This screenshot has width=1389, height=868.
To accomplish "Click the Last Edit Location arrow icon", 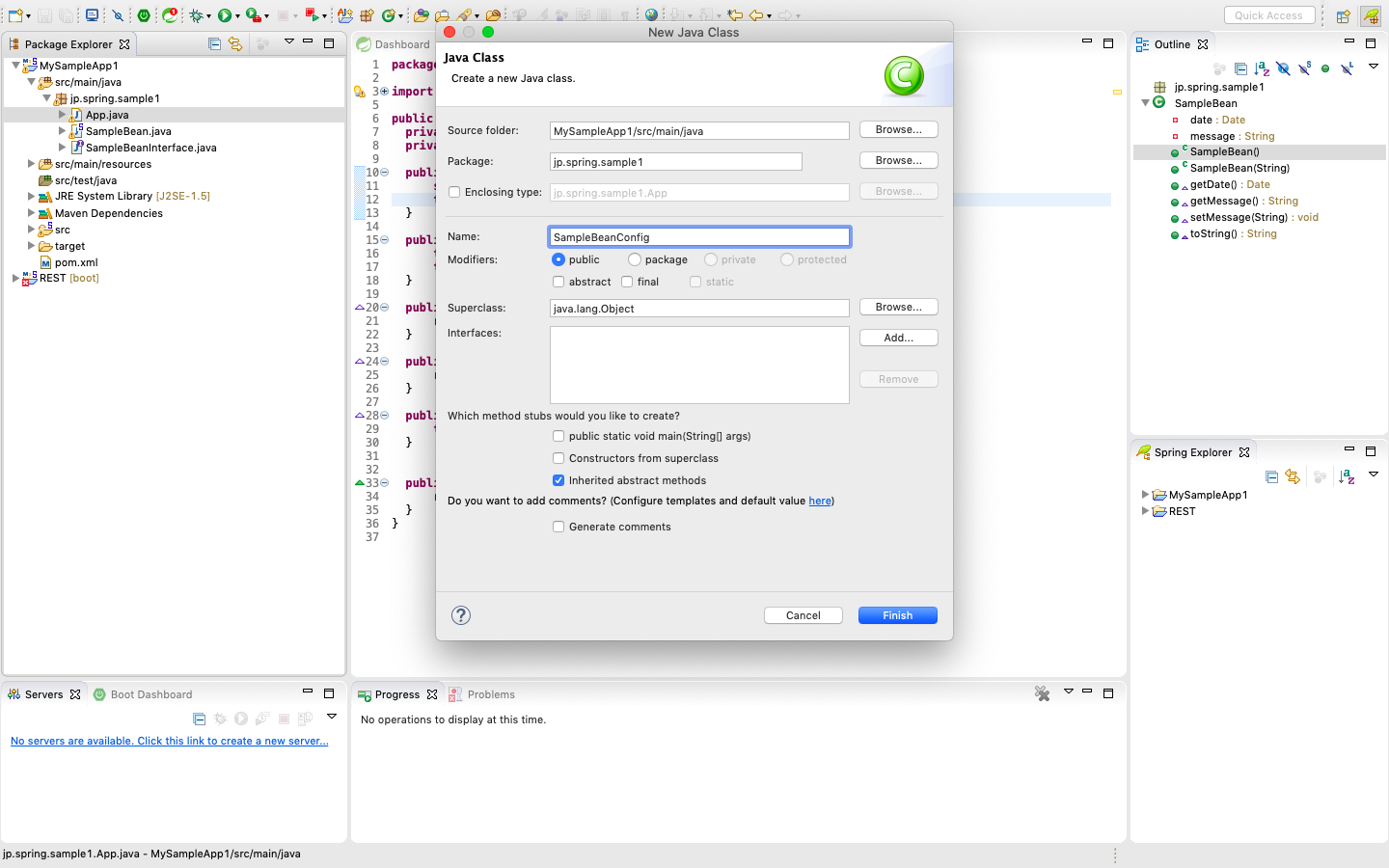I will [x=735, y=15].
